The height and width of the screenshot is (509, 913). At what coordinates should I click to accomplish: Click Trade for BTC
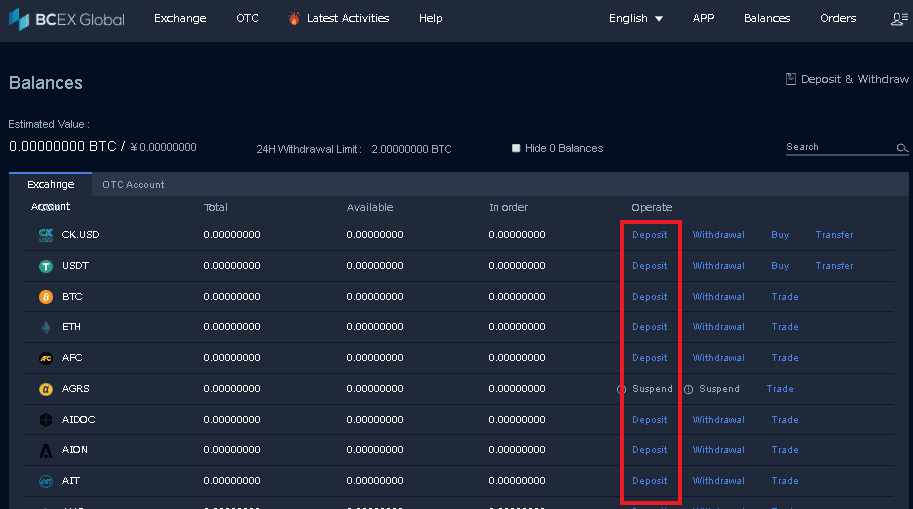pos(785,296)
